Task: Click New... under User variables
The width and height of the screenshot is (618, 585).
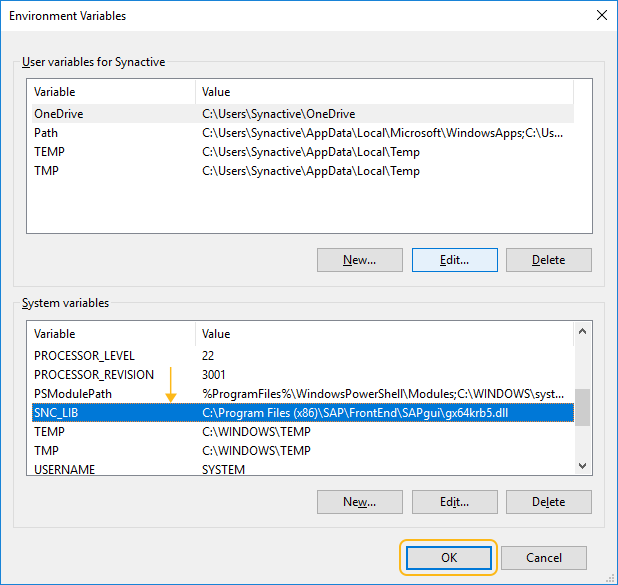Action: (x=359, y=260)
